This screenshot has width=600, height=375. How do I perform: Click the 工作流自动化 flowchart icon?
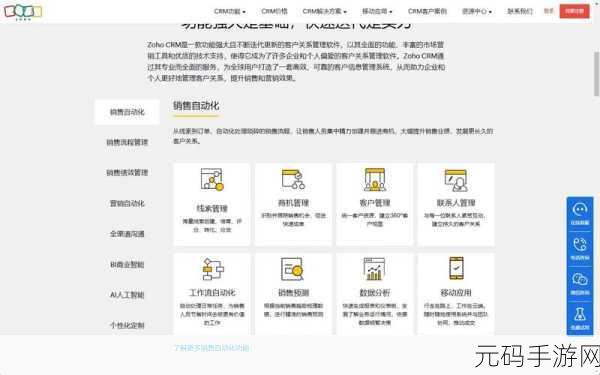coord(212,269)
